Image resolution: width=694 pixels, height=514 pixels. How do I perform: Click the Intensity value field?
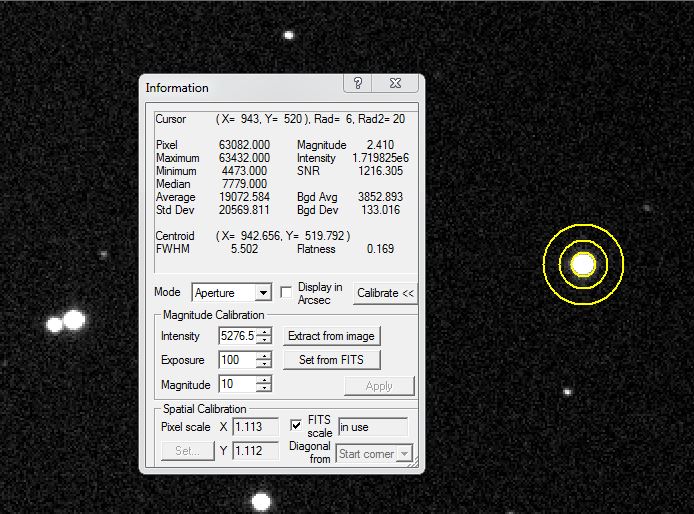point(236,336)
